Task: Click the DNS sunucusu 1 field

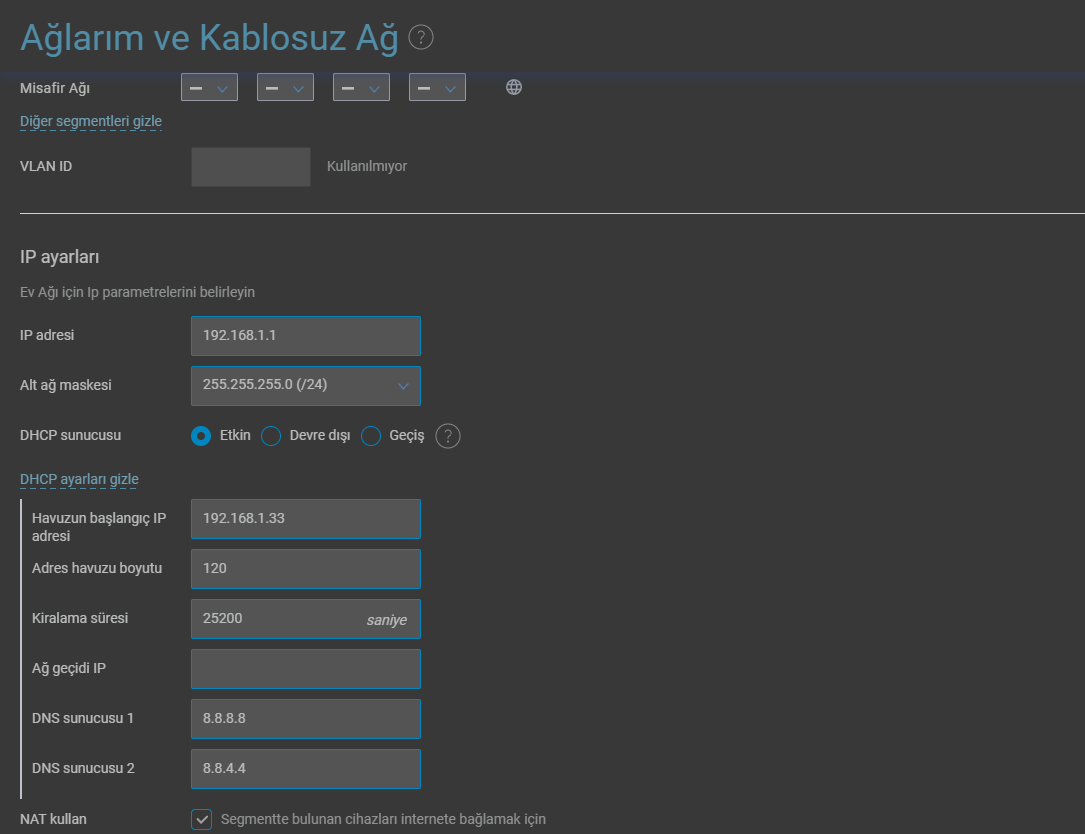Action: coord(305,719)
